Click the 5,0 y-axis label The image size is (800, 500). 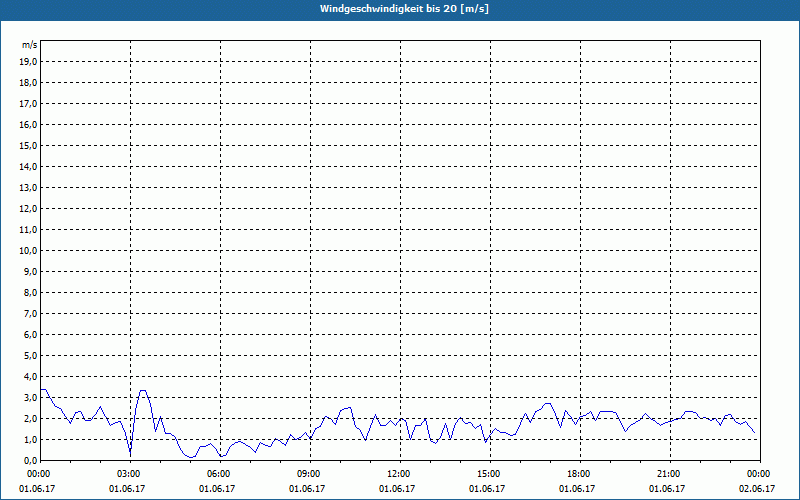pos(31,355)
